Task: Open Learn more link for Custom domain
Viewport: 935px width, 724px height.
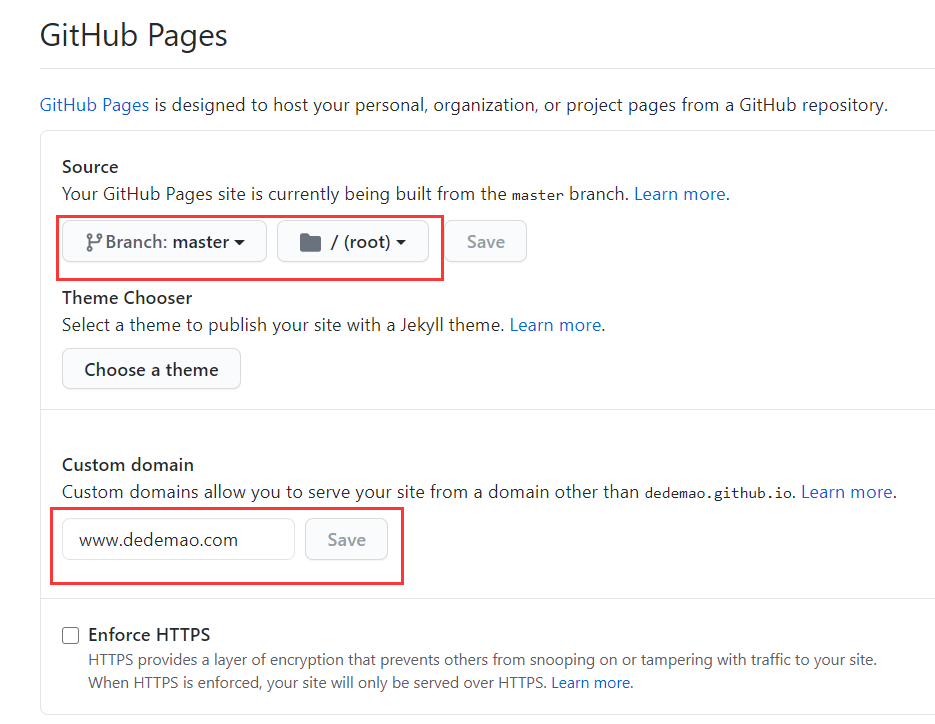Action: point(847,492)
